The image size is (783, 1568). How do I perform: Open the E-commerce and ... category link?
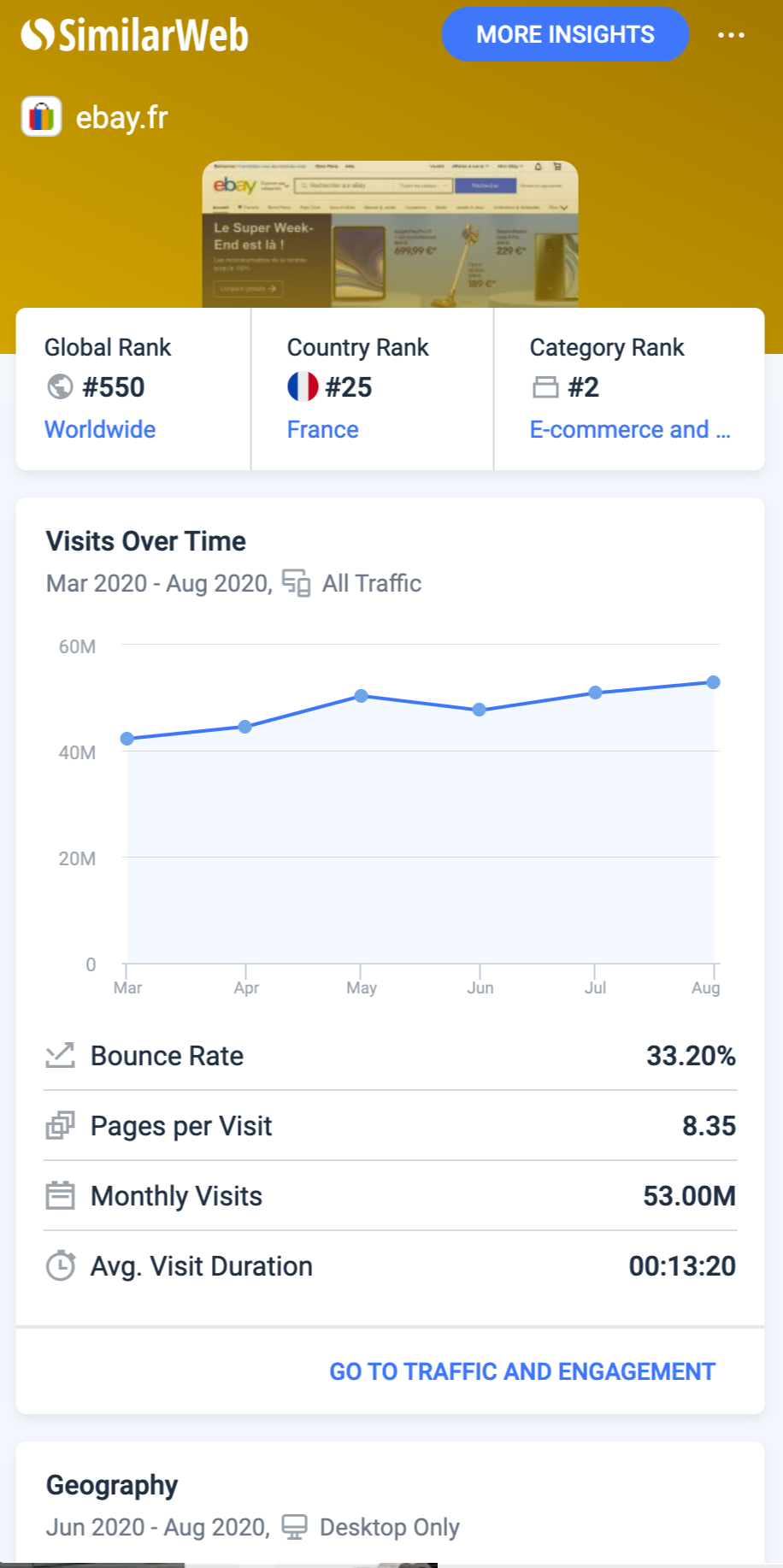630,429
